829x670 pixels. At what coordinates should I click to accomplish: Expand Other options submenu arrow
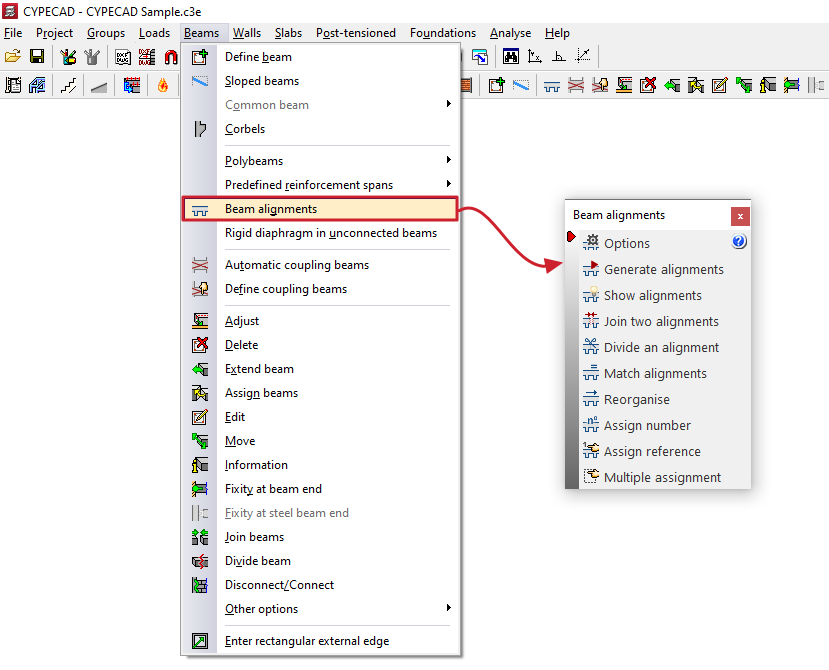pyautogui.click(x=448, y=608)
